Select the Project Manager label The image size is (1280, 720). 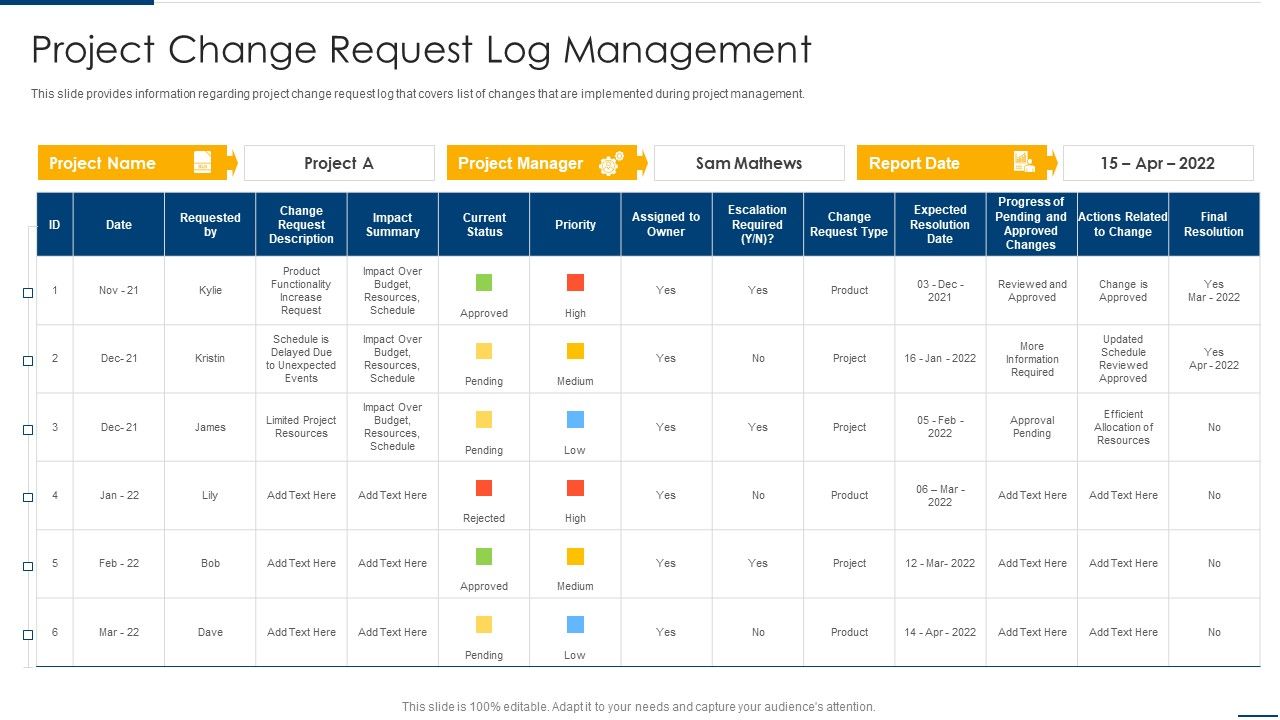pyautogui.click(x=520, y=163)
